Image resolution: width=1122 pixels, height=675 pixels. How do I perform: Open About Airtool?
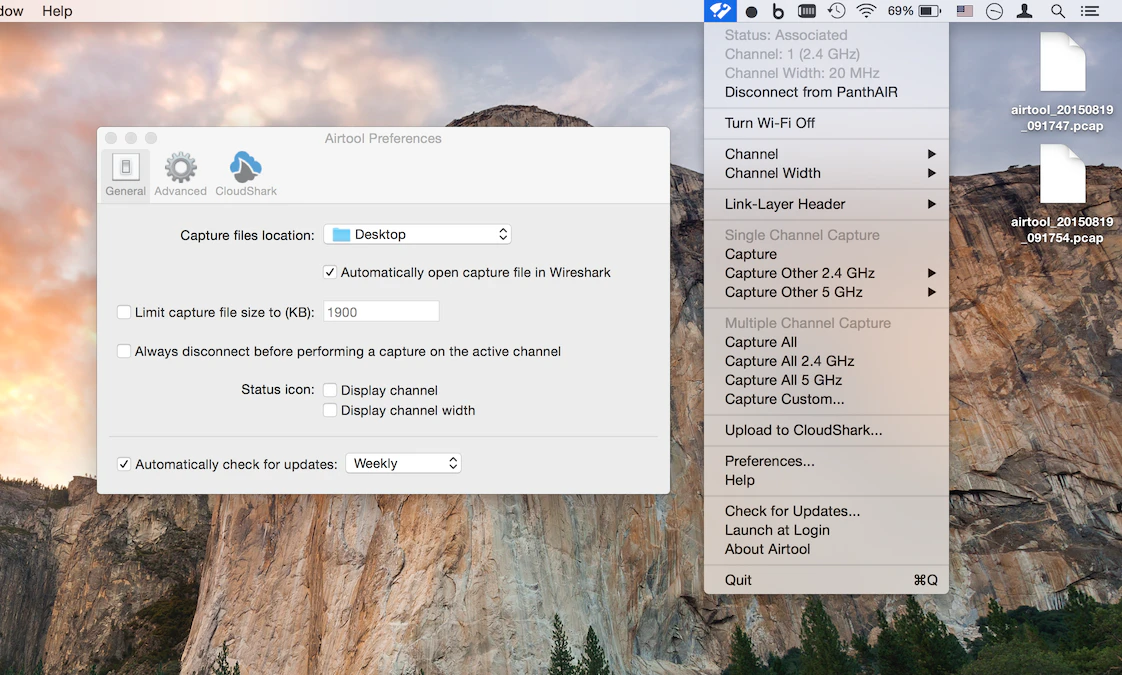826,549
